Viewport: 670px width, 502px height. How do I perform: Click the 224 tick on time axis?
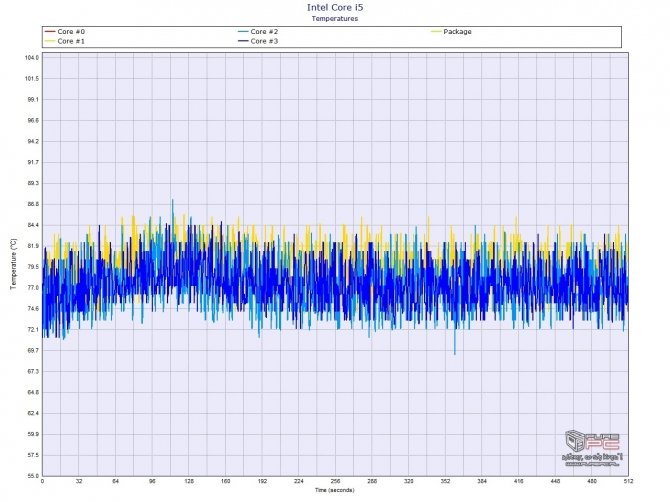pyautogui.click(x=299, y=481)
